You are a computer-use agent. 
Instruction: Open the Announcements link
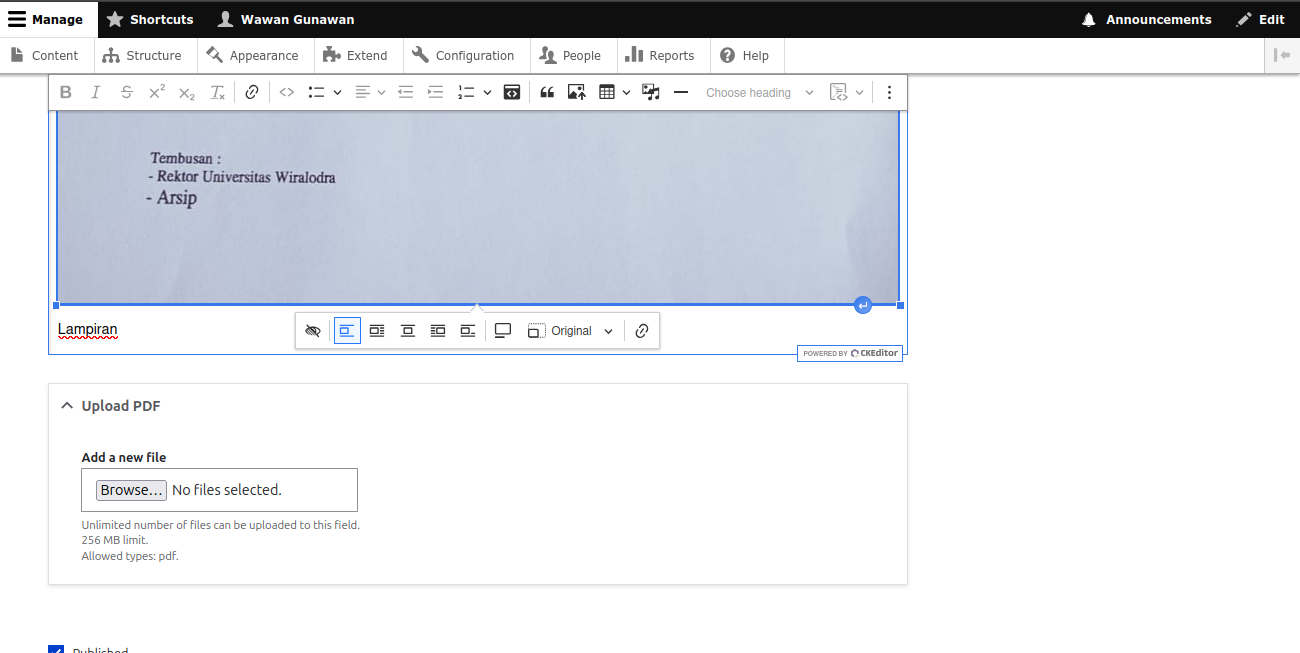point(1147,19)
